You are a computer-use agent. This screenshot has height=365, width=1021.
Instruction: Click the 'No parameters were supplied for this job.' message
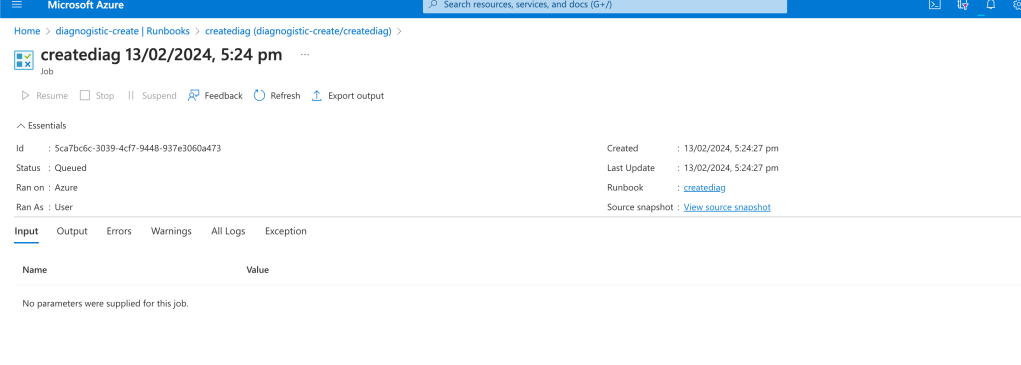point(105,303)
